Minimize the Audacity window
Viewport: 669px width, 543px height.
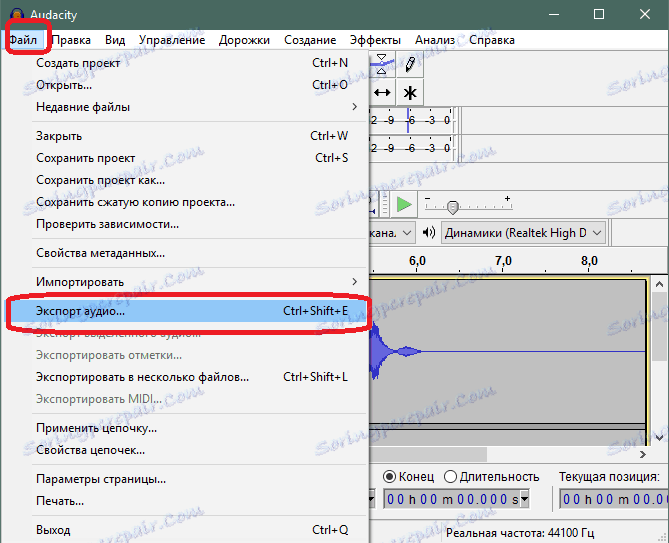coord(554,15)
